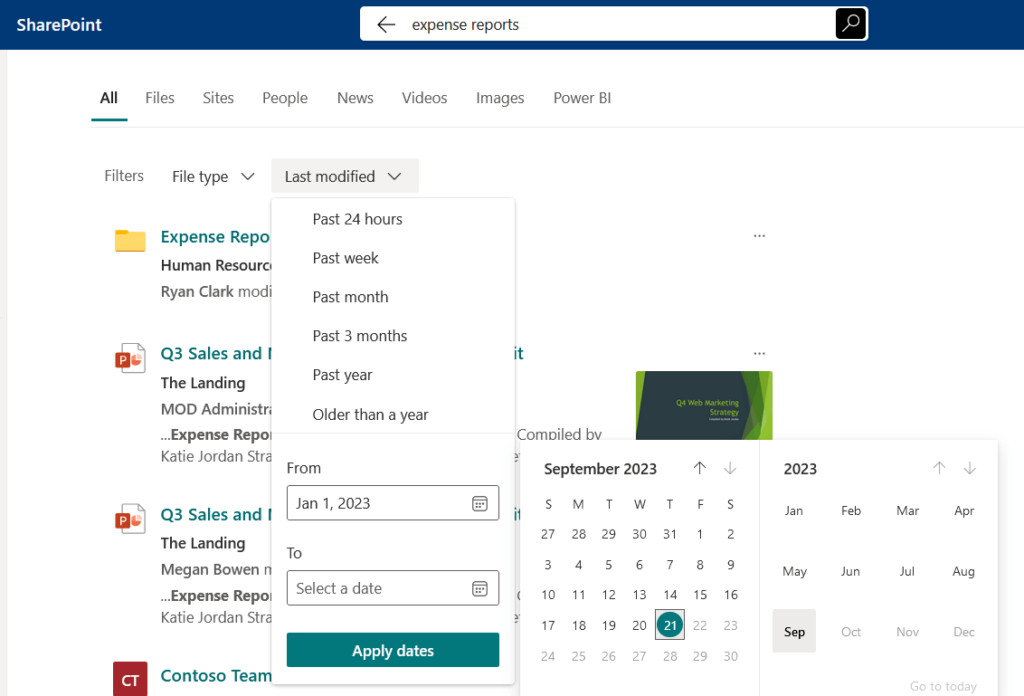The width and height of the screenshot is (1024, 696).
Task: Choose Sep in the month picker
Action: click(794, 631)
